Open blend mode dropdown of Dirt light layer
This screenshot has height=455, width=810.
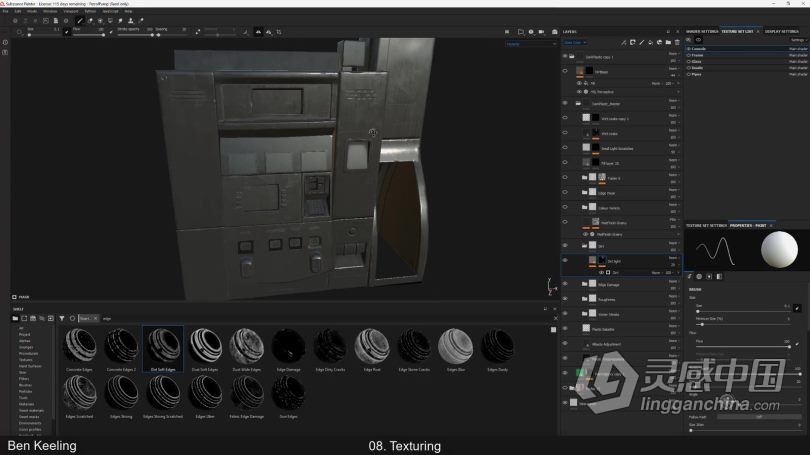[674, 258]
